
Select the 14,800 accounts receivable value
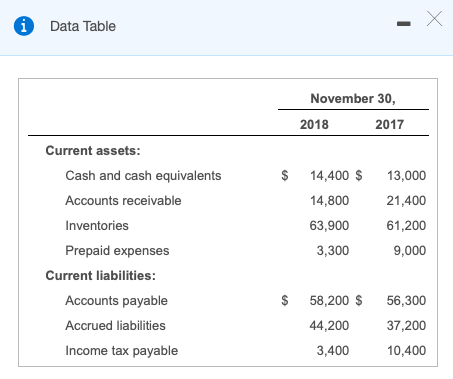pyautogui.click(x=329, y=200)
